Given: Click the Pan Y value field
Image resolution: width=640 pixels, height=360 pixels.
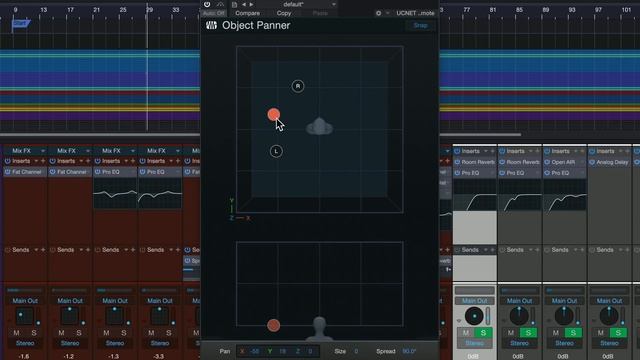Looking at the screenshot, I should tap(282, 351).
